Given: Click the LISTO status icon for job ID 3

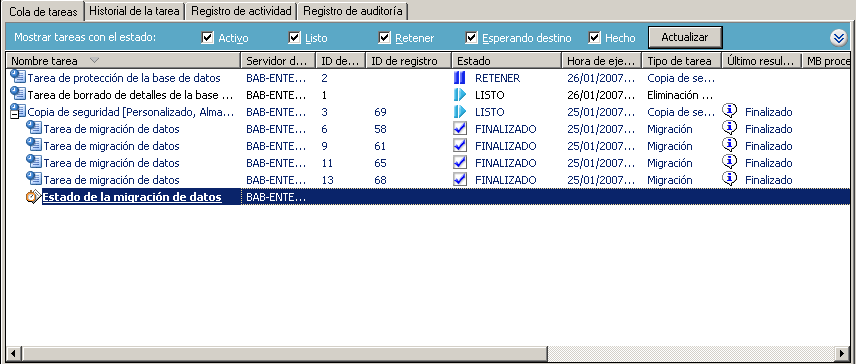Looking at the screenshot, I should pos(460,111).
